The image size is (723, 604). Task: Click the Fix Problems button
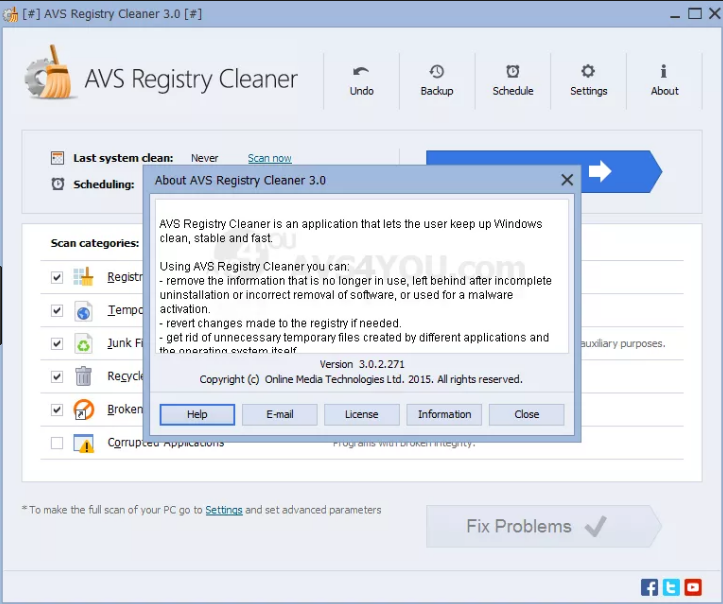click(x=544, y=526)
